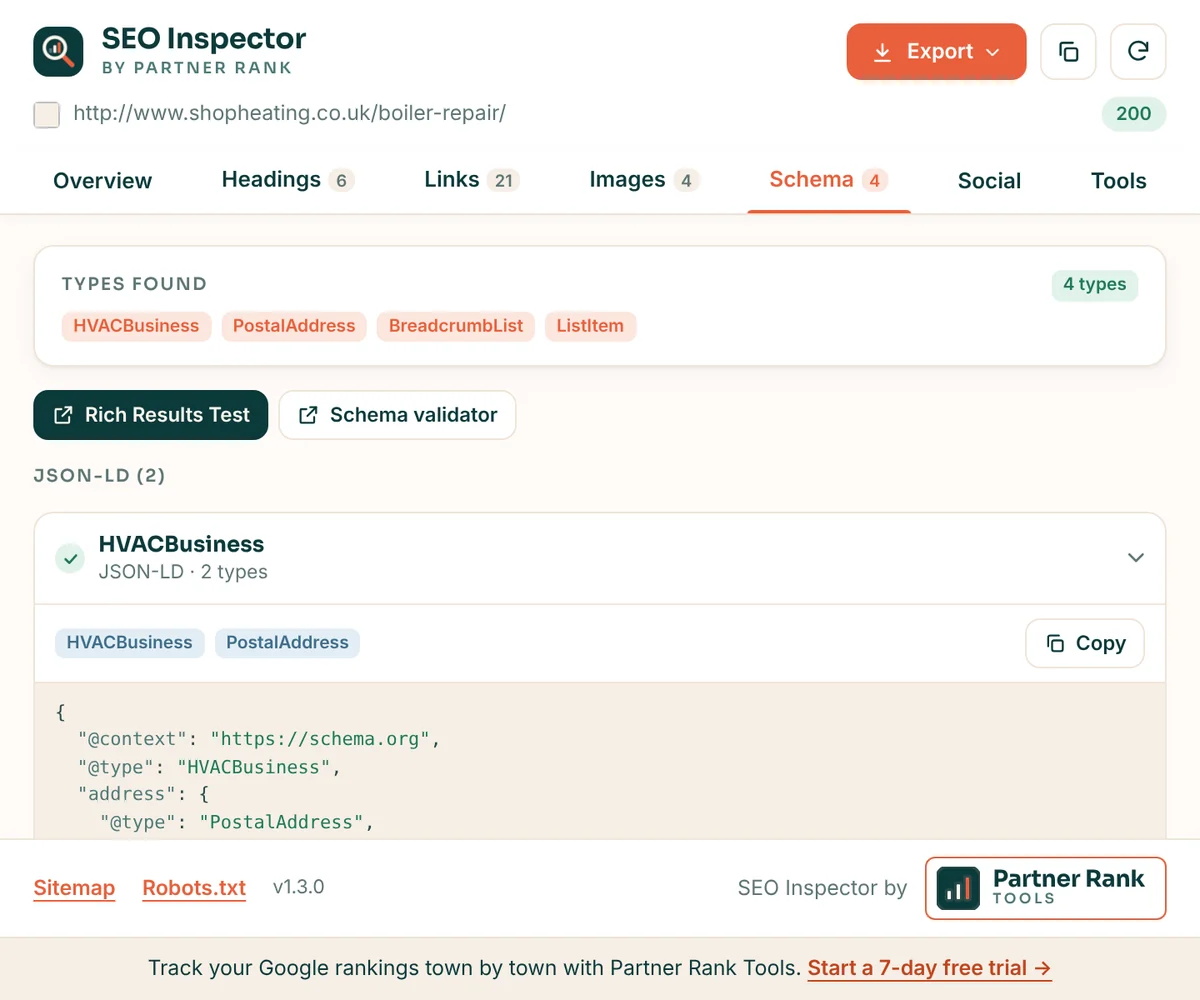This screenshot has width=1200, height=1000.
Task: Click the green valid checkmark on HVACBusiness
Action: coord(70,558)
